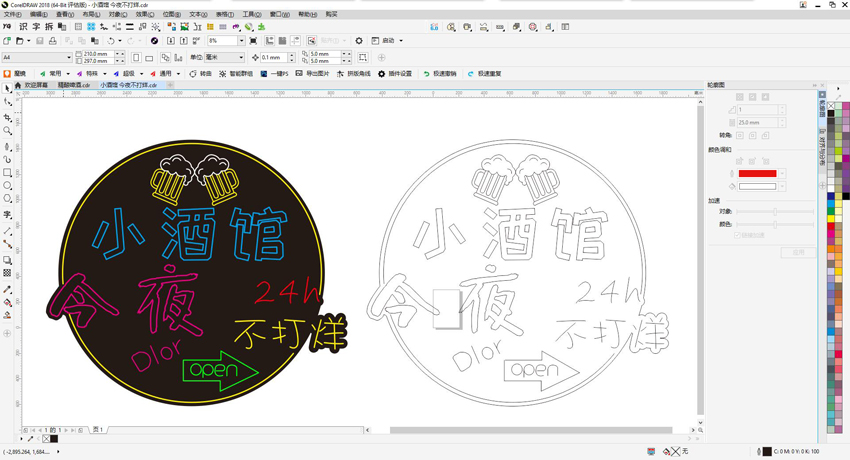Click the 颜色 acceleration slider
The image size is (850, 460).
(x=775, y=224)
